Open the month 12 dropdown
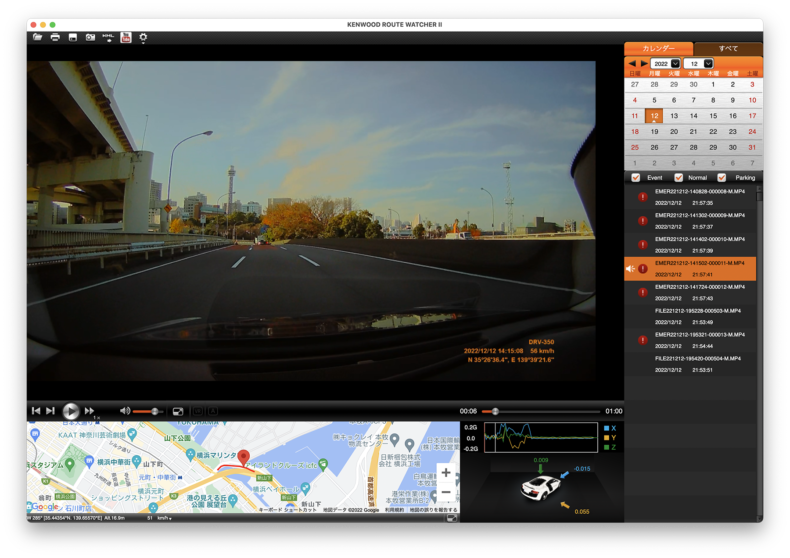The image size is (790, 558). [x=700, y=63]
